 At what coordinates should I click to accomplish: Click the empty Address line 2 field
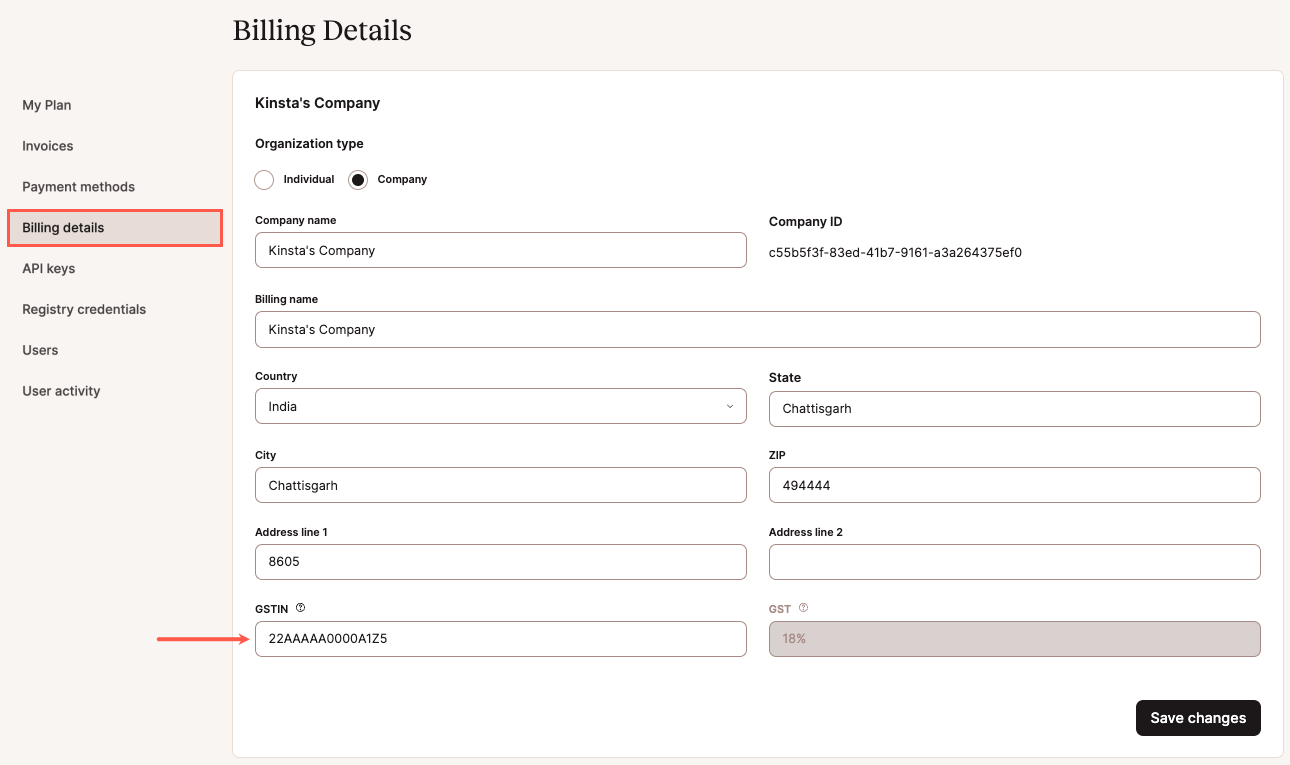(x=1014, y=562)
